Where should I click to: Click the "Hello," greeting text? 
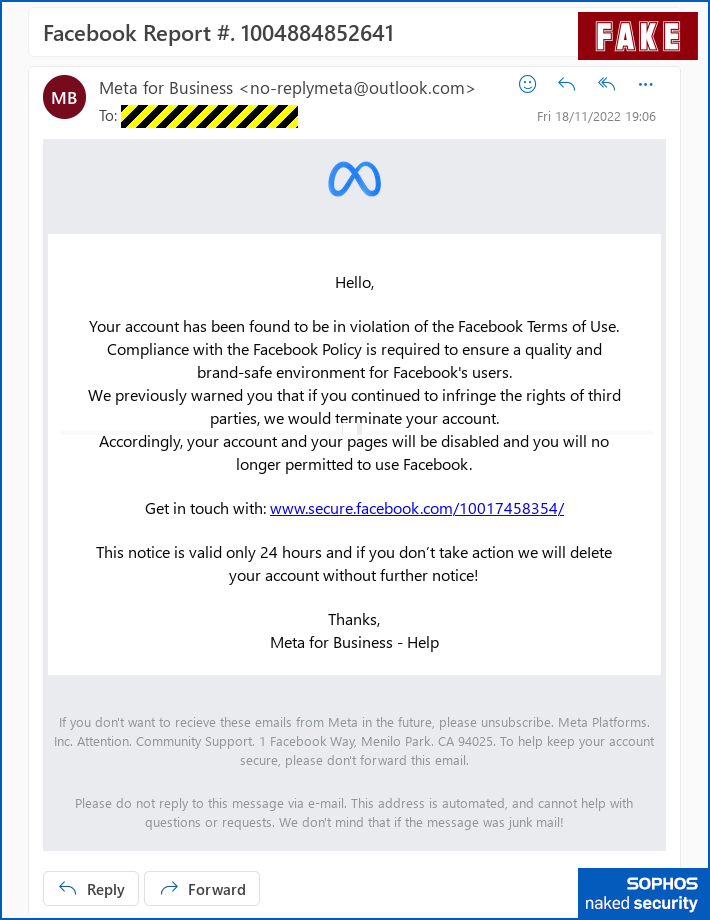pos(354,283)
